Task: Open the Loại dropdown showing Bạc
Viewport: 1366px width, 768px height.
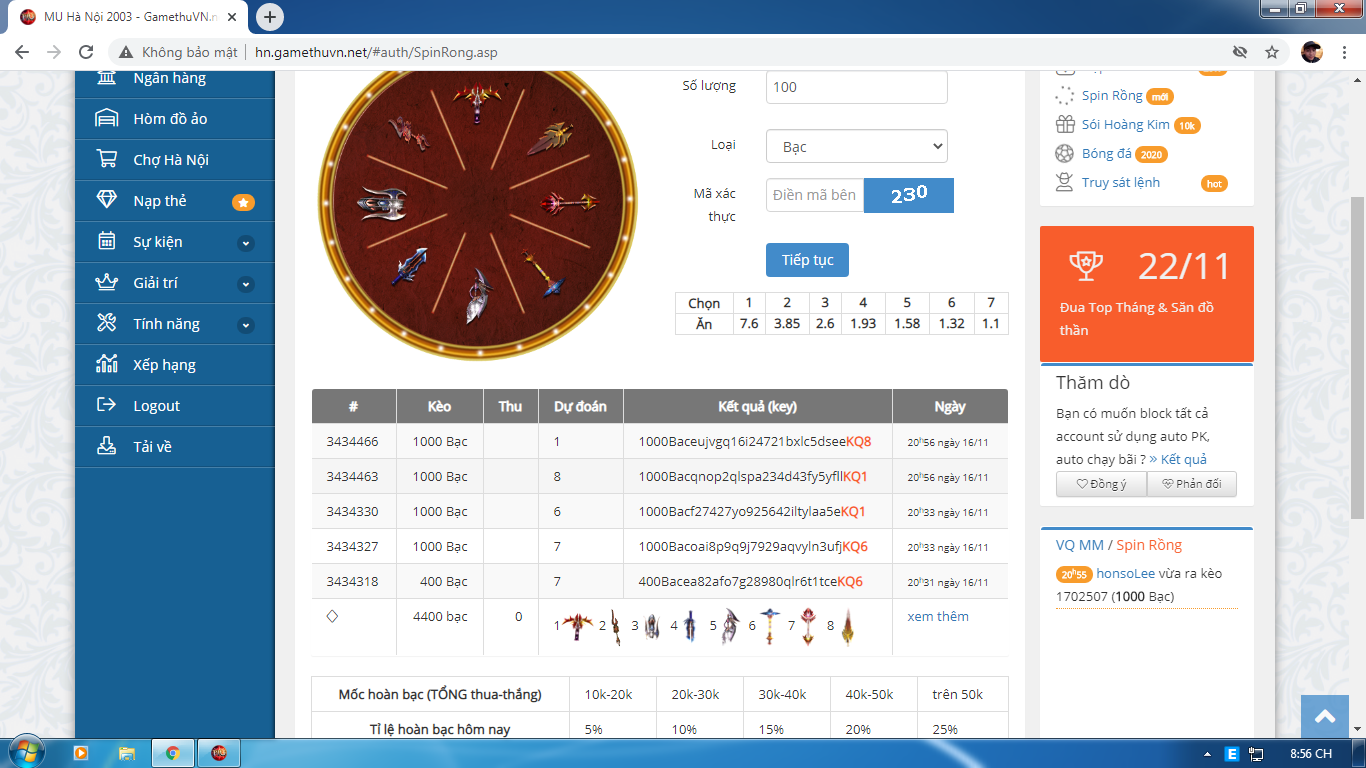Action: click(x=856, y=146)
